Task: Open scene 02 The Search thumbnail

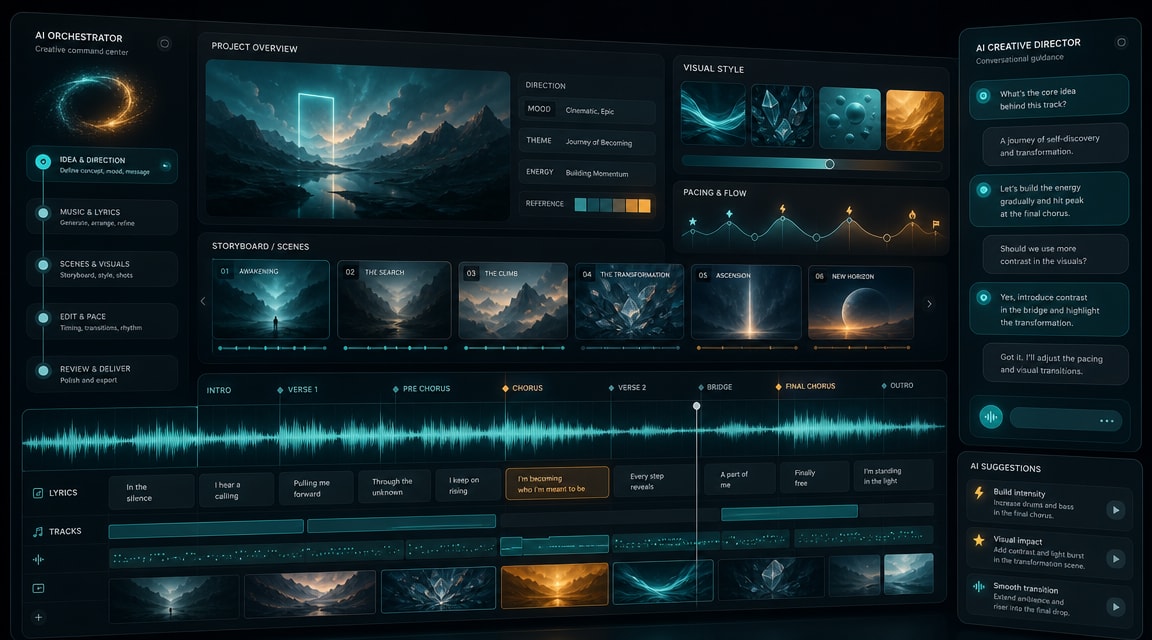Action: [395, 300]
